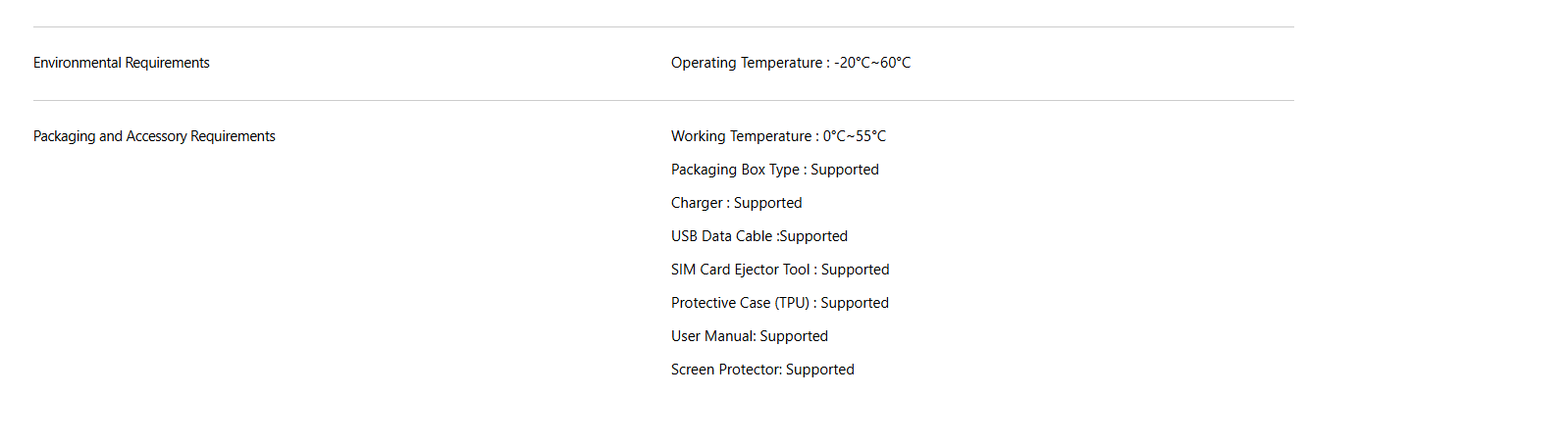This screenshot has width=1568, height=446.
Task: Click Supported value for SIM Card Ejector Tool
Action: (x=856, y=270)
